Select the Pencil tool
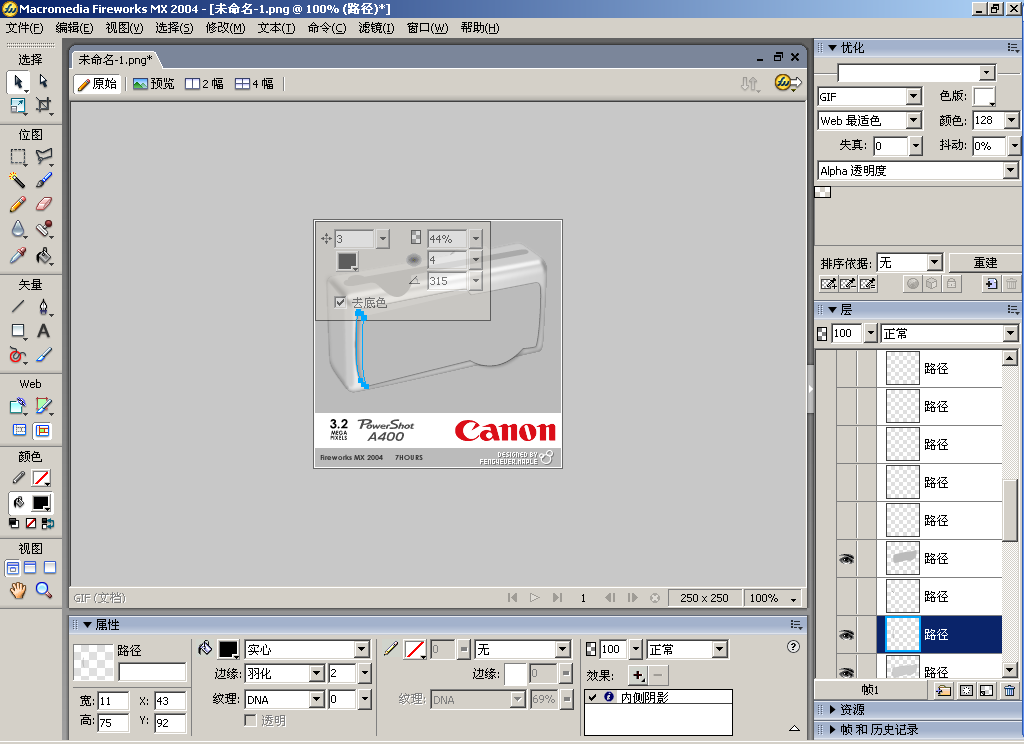 coord(18,204)
